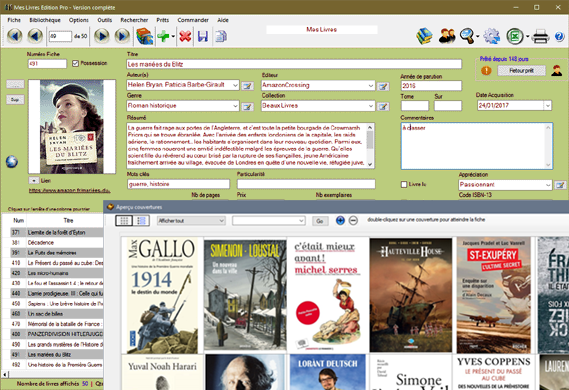Viewport: 569px width, 390px height.
Task: Go to the first record arrow
Action: [x=15, y=36]
